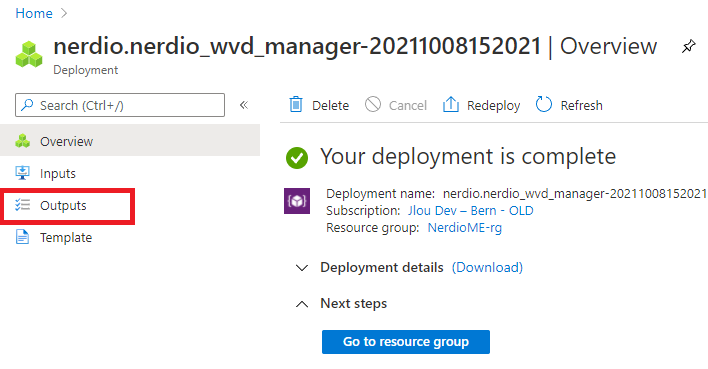The image size is (708, 369).
Task: Click the Redeploy upload icon
Action: tap(450, 104)
